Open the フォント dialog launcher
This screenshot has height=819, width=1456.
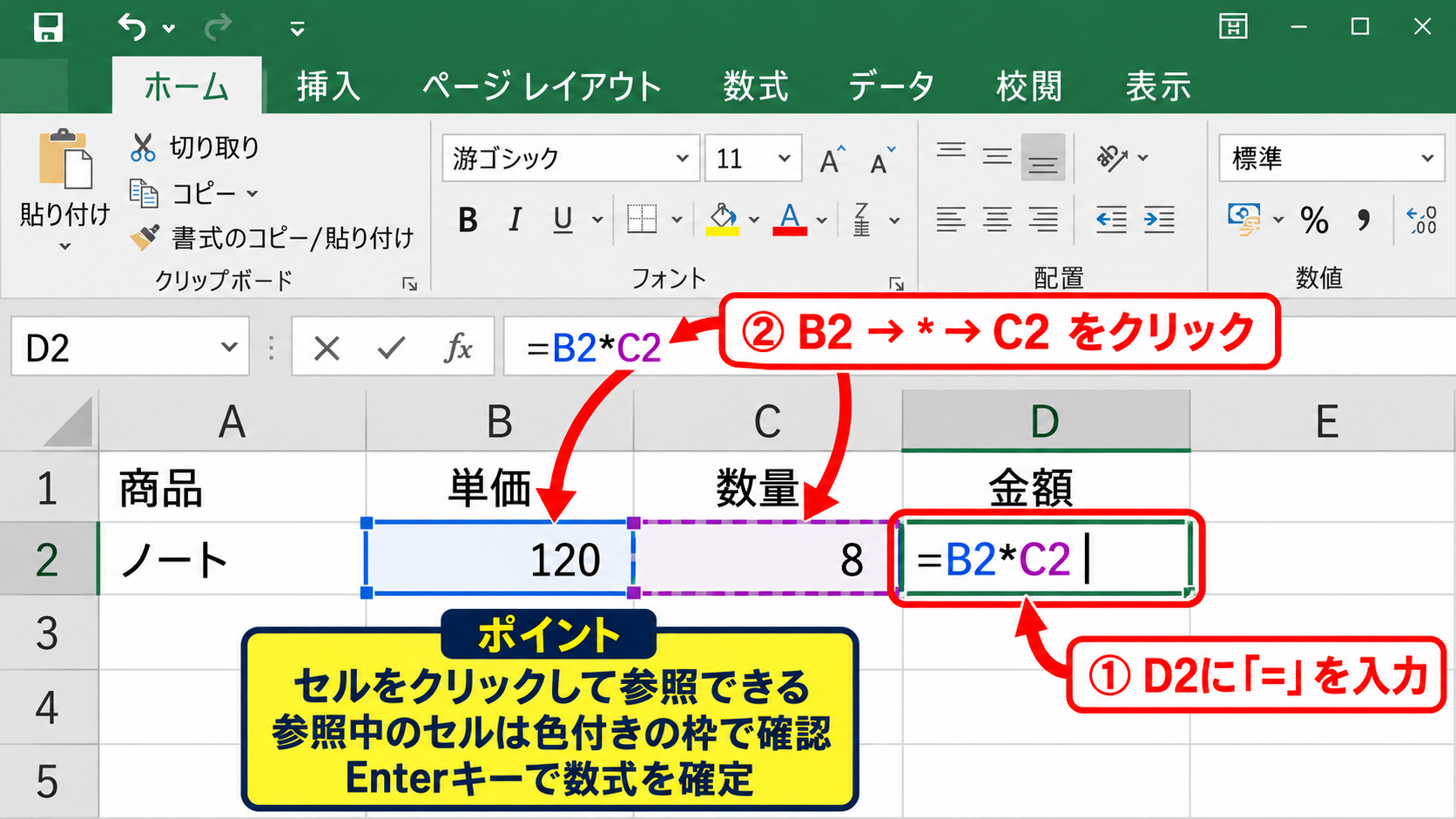pyautogui.click(x=896, y=284)
